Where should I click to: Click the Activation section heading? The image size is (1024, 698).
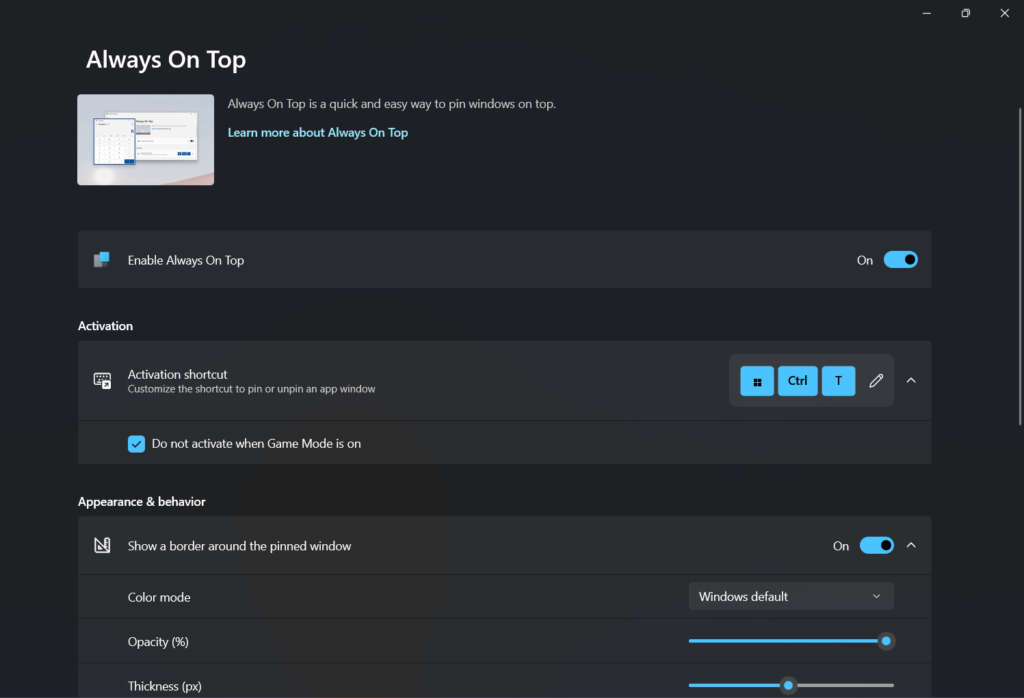pos(105,326)
